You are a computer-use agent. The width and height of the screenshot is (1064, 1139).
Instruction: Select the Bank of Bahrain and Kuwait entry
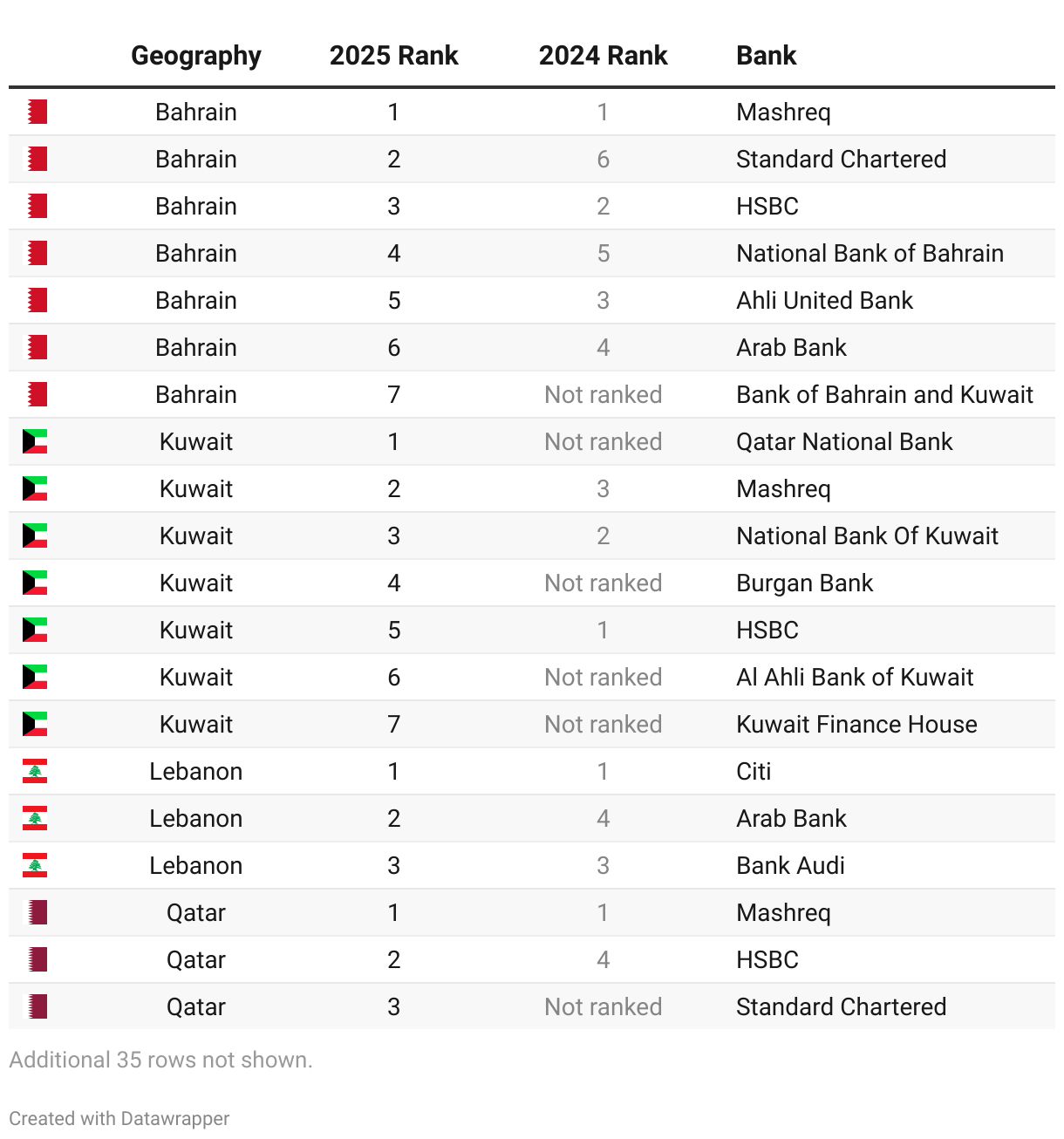884,394
